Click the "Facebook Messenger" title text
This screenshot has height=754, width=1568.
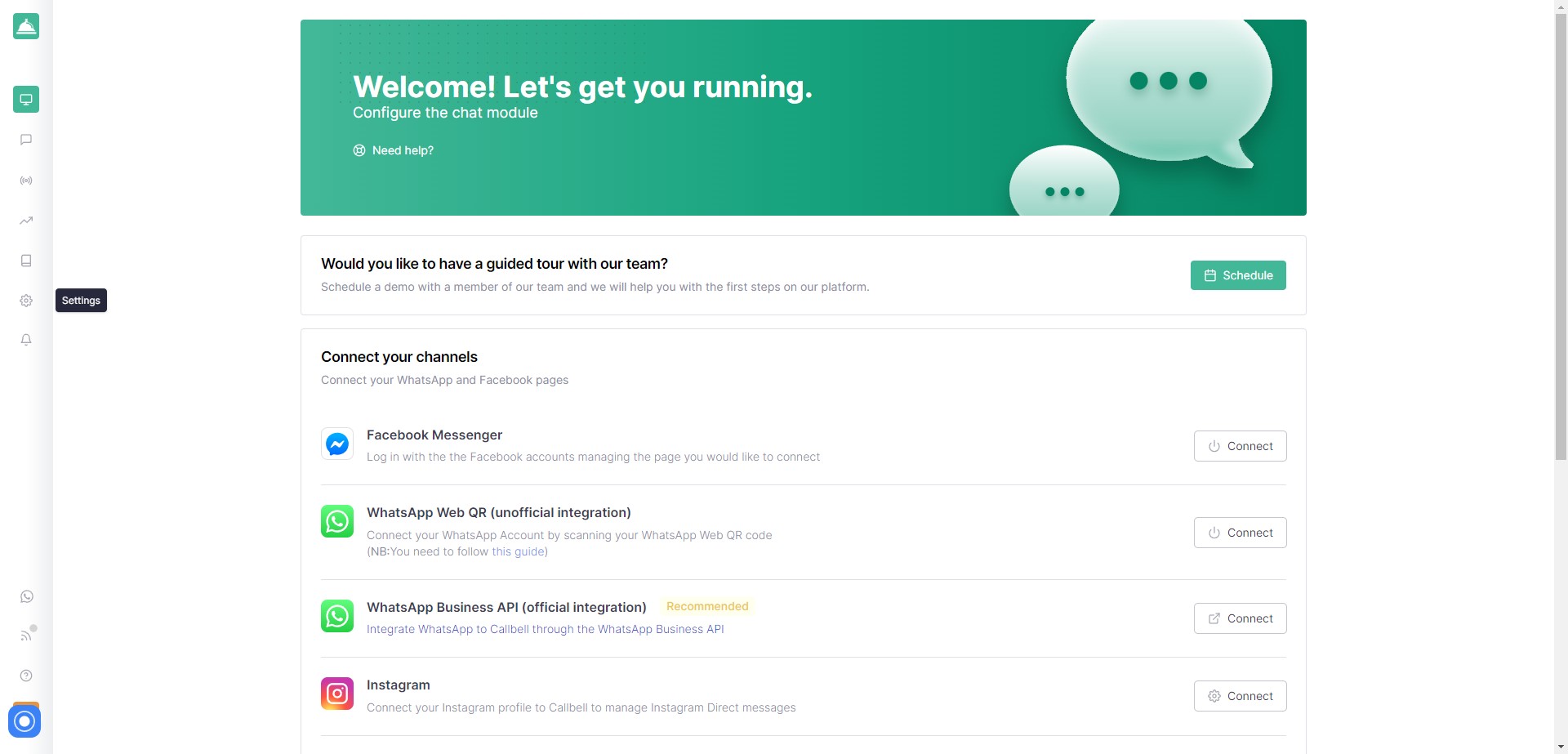pos(434,435)
